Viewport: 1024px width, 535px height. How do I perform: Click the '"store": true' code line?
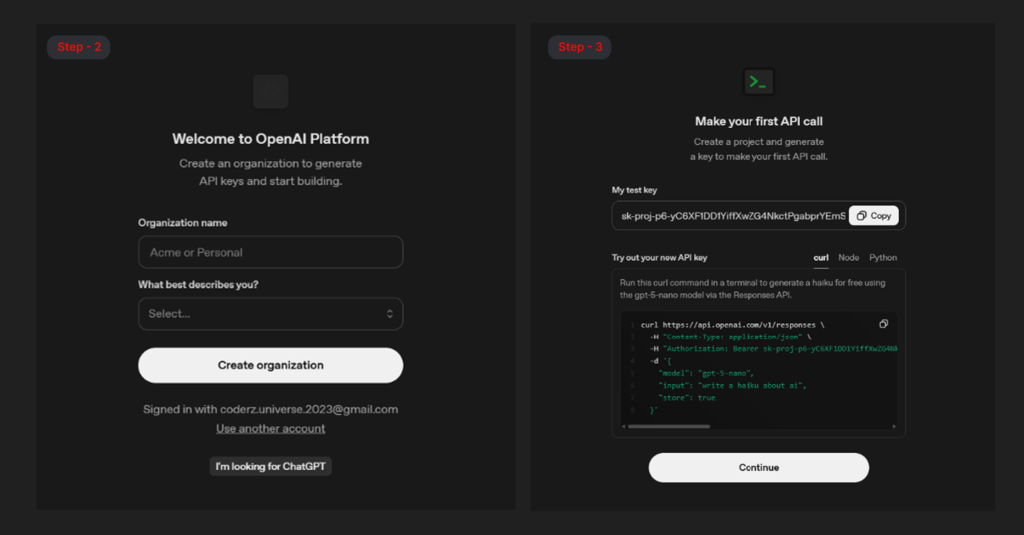pyautogui.click(x=686, y=397)
